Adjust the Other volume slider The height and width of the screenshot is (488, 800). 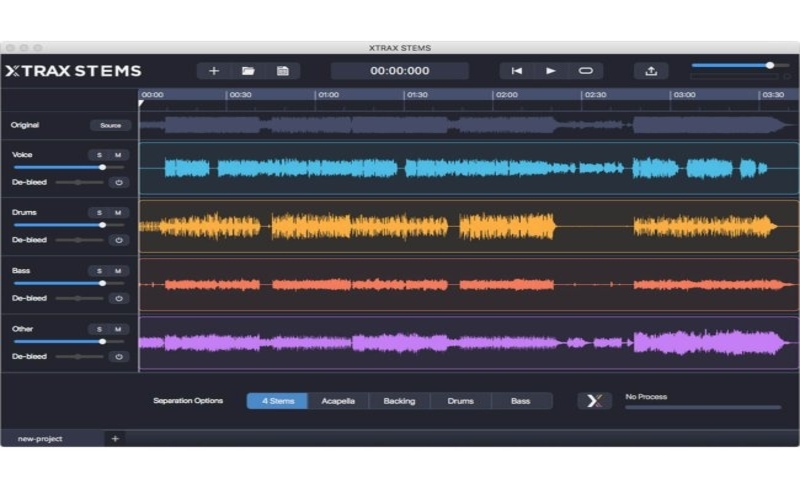[69, 341]
